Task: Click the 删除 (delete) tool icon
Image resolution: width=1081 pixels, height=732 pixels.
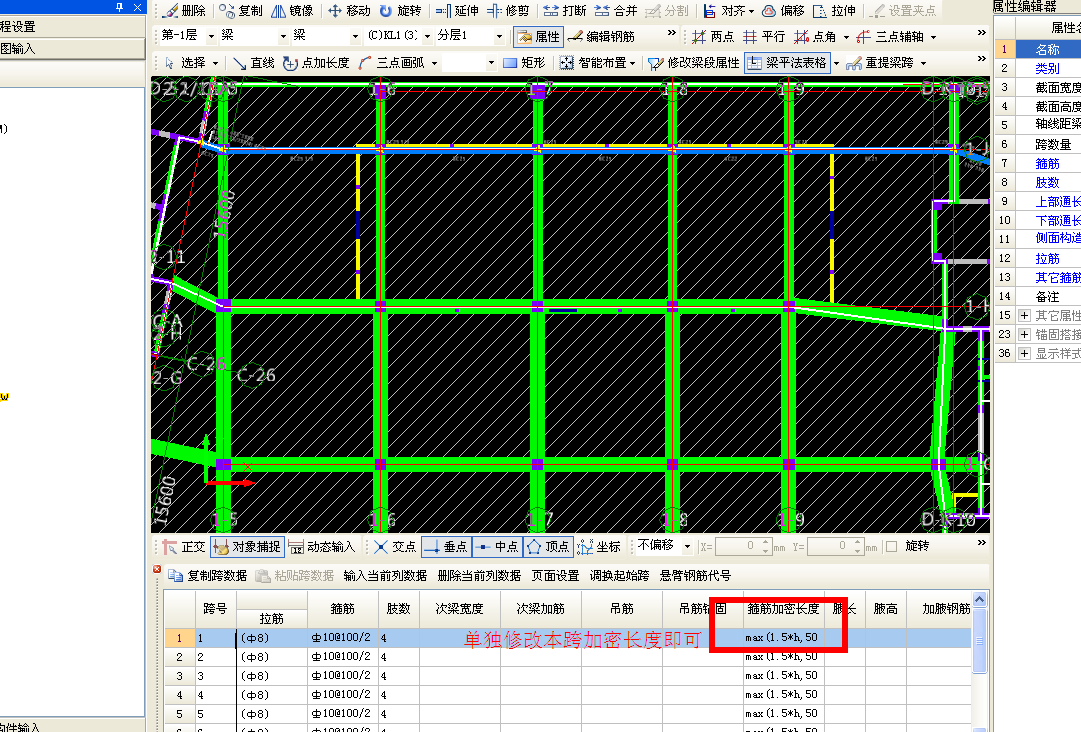Action: click(185, 11)
